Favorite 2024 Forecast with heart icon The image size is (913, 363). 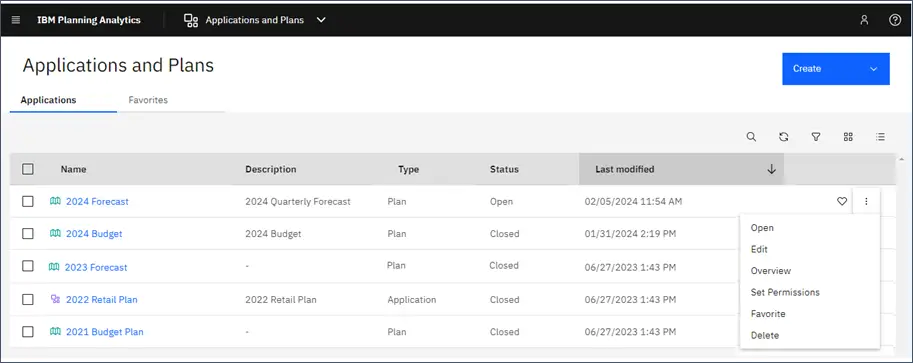point(841,202)
